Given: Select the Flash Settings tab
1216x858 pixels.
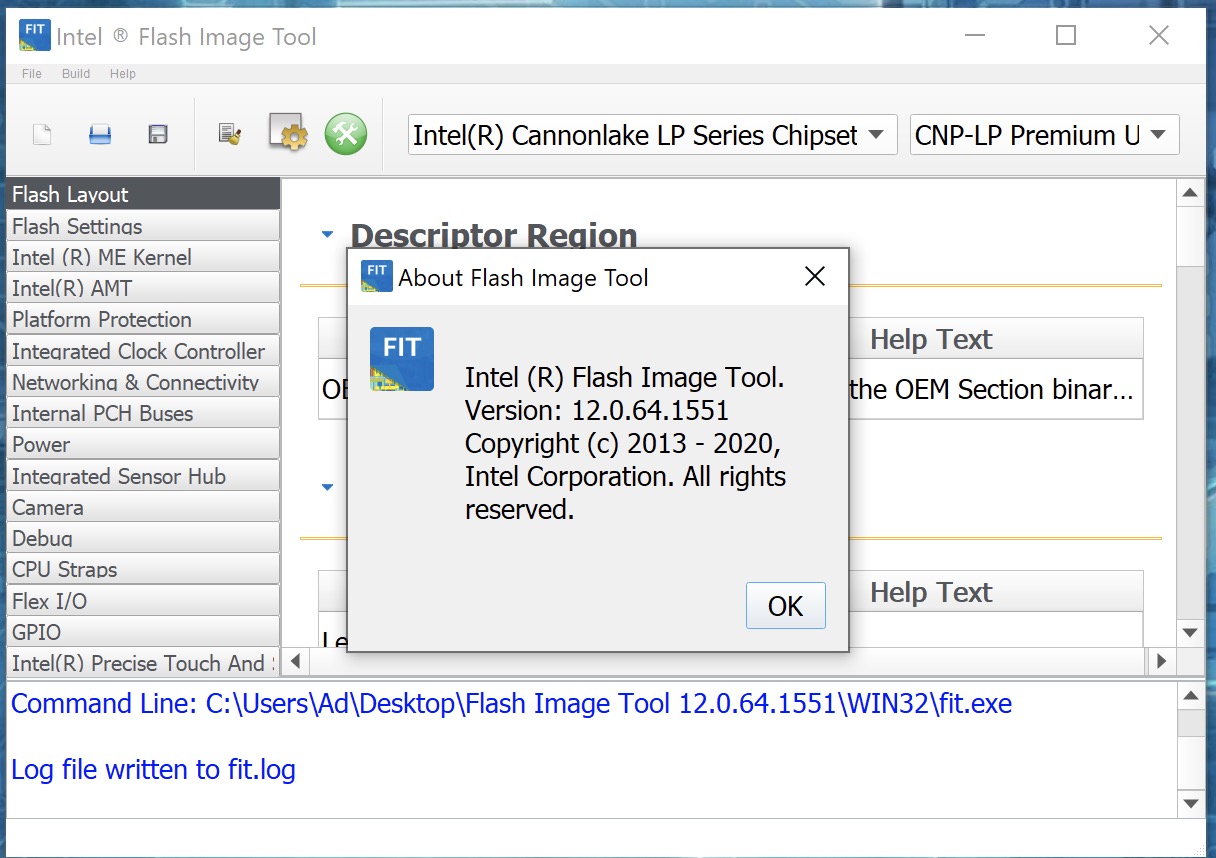Looking at the screenshot, I should (142, 226).
